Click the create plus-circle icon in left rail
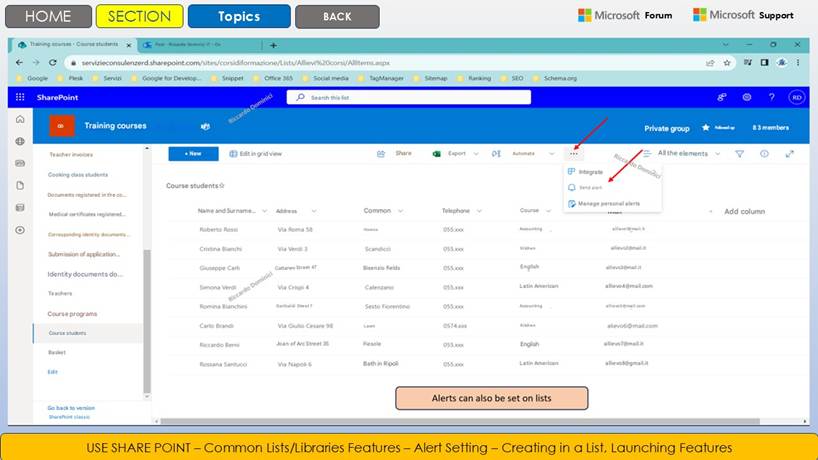 (20, 229)
